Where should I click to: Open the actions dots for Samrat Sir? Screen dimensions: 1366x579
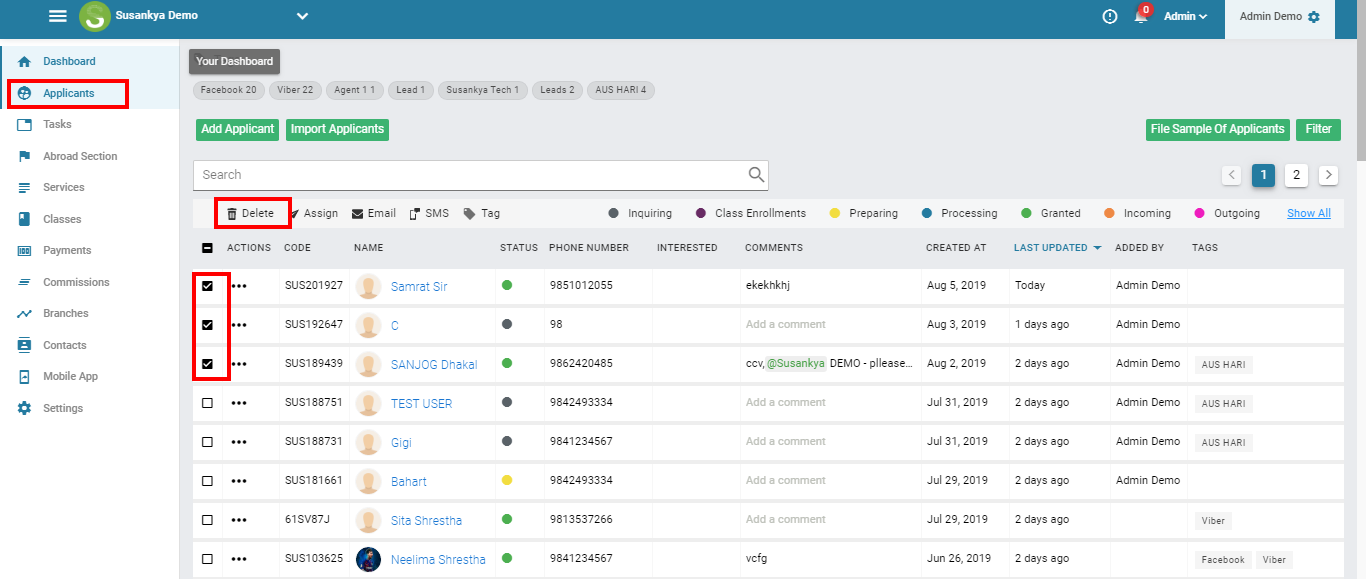(239, 286)
